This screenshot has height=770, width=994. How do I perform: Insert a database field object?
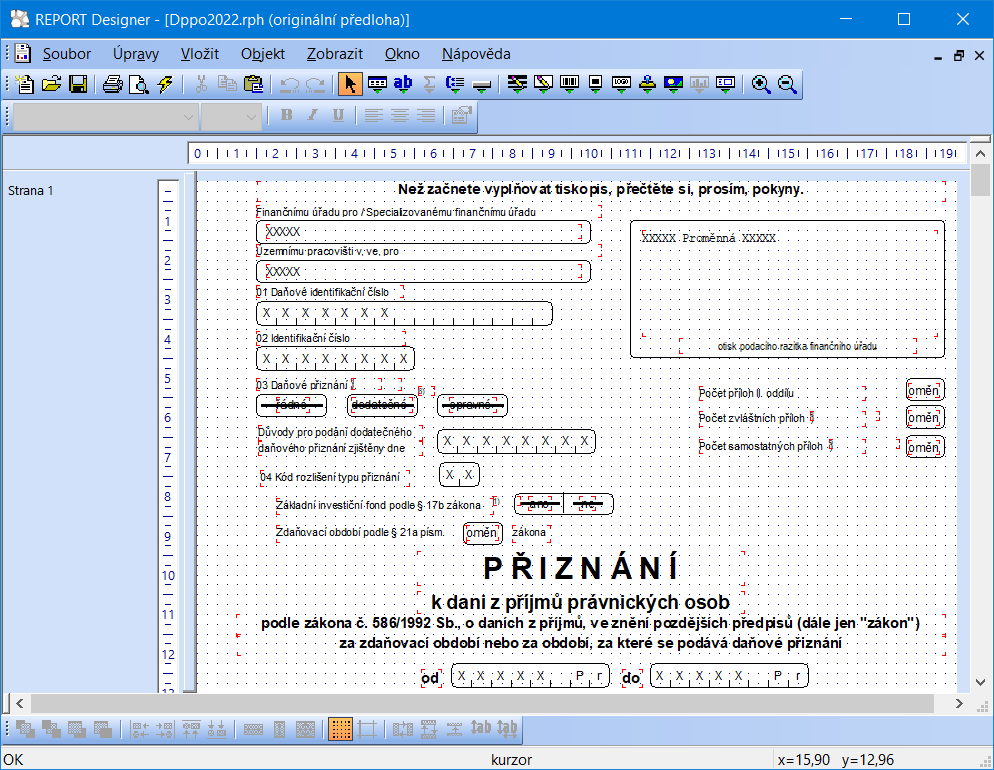377,84
